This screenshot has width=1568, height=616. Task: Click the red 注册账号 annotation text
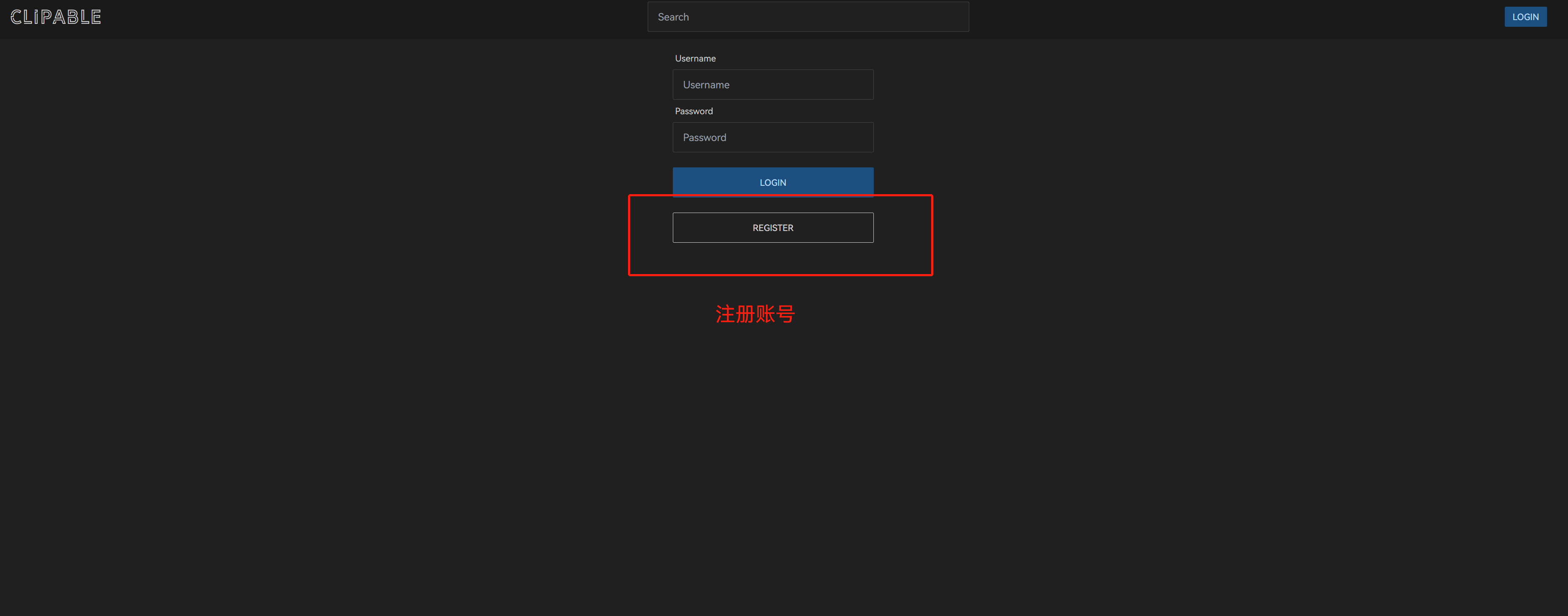click(755, 314)
